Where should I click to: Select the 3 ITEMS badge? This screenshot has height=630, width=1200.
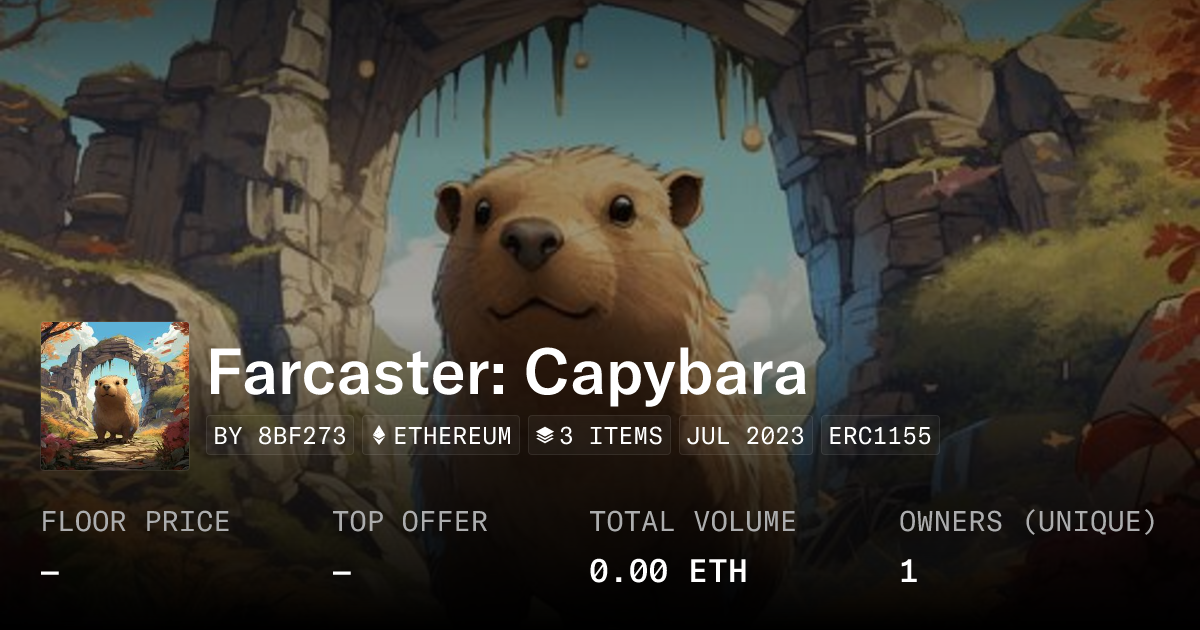599,436
